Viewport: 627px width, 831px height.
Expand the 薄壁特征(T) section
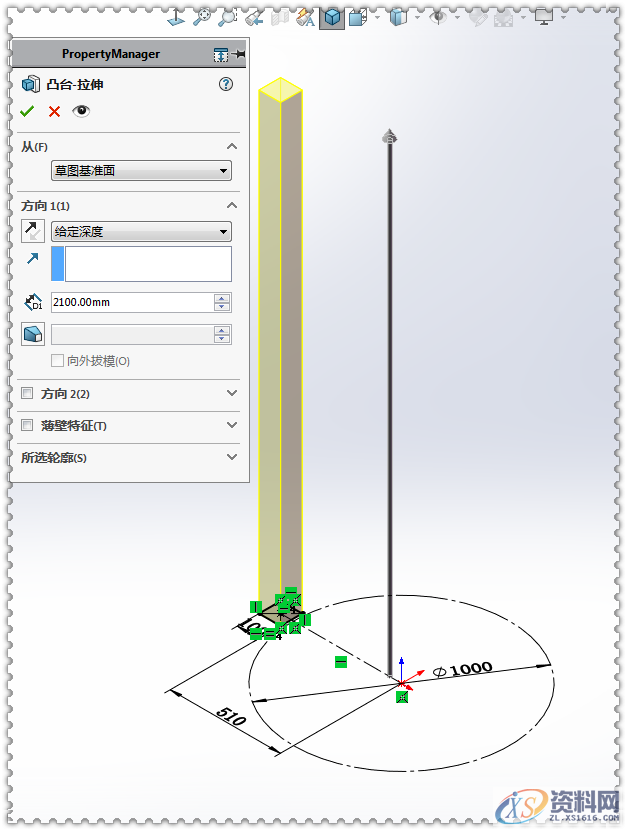[x=232, y=425]
